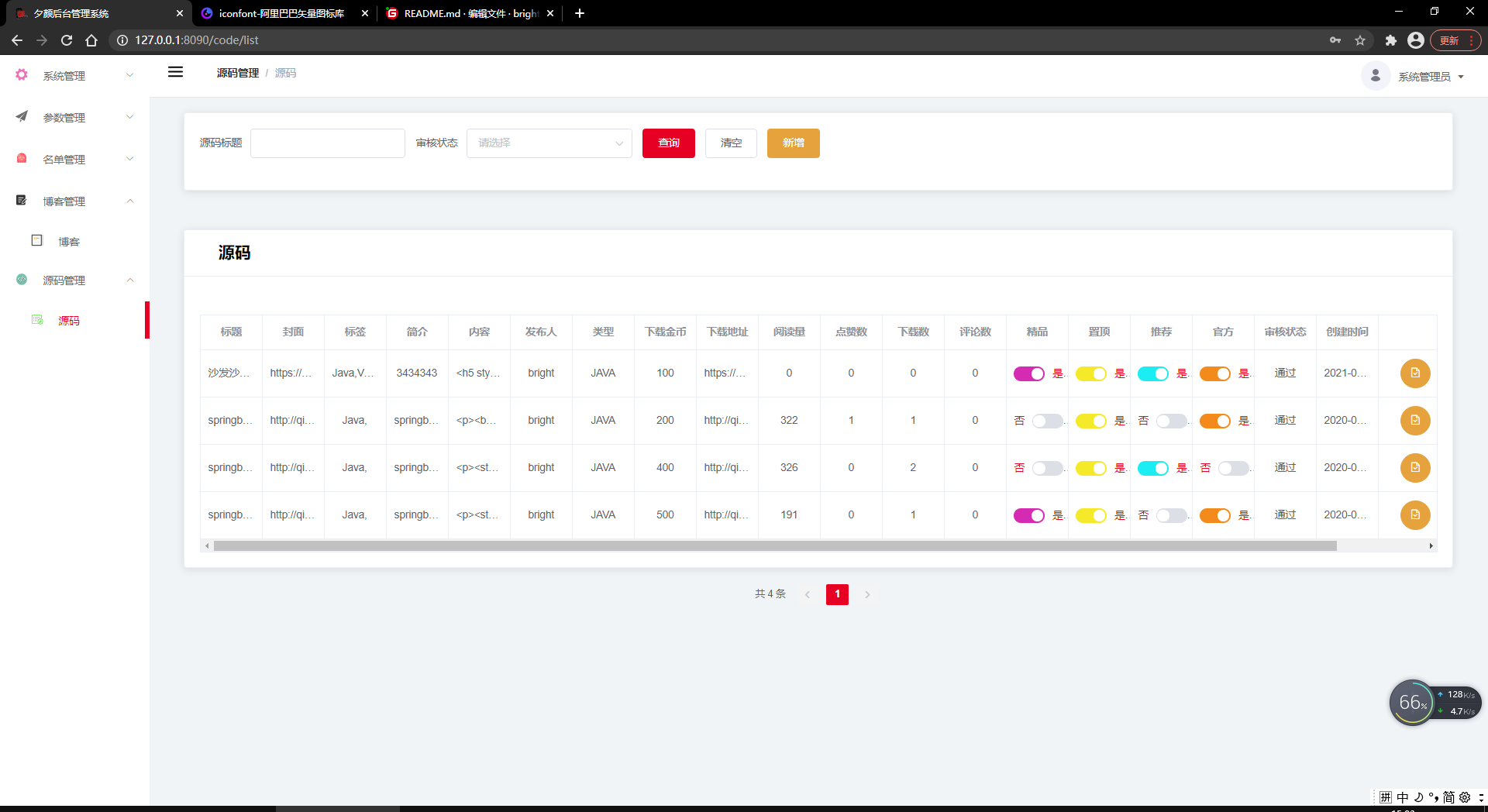The width and height of the screenshot is (1488, 812).
Task: Enable 推荐 switch in the 200-coin row
Action: (1172, 421)
